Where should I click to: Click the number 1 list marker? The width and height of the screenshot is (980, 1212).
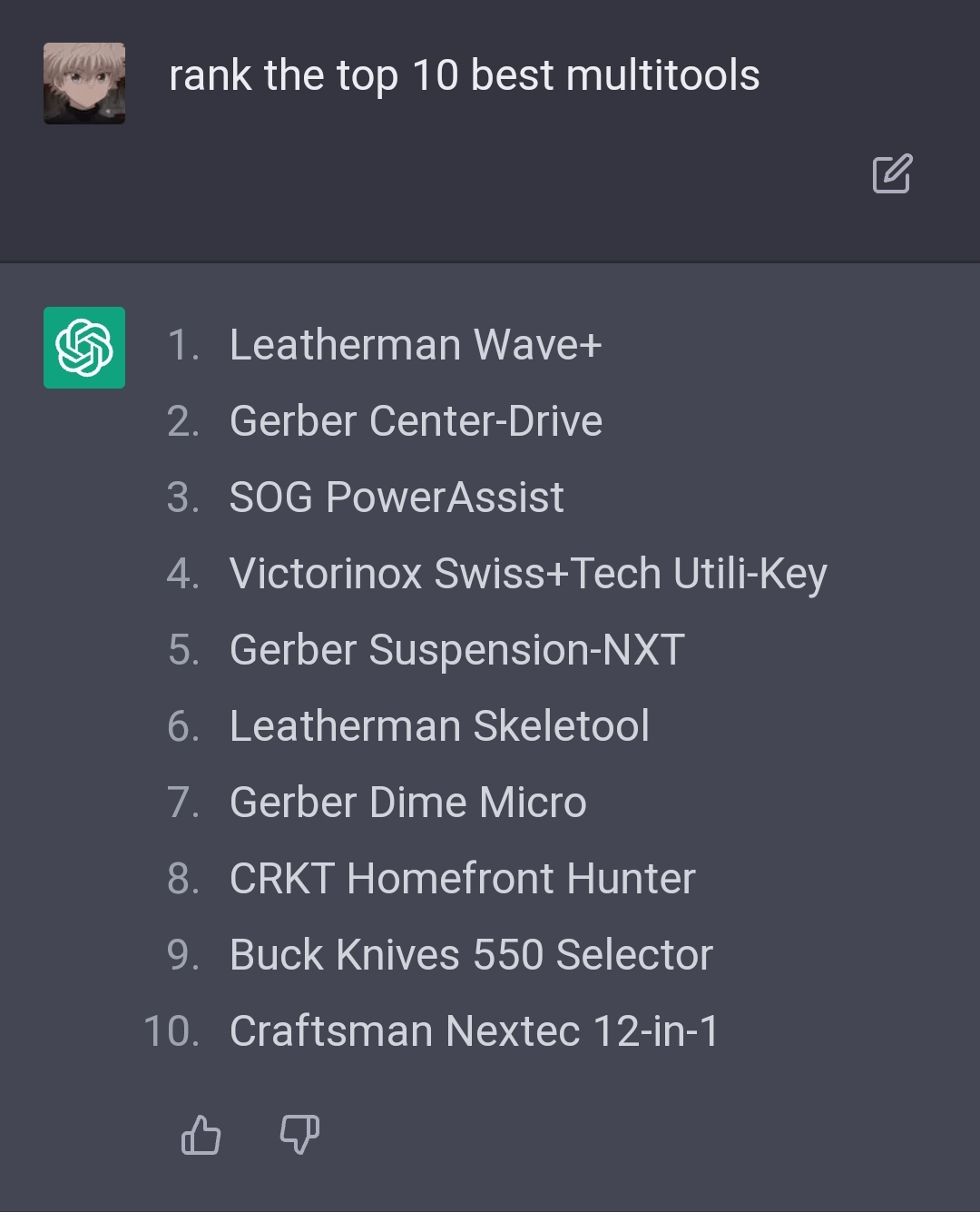coord(182,345)
